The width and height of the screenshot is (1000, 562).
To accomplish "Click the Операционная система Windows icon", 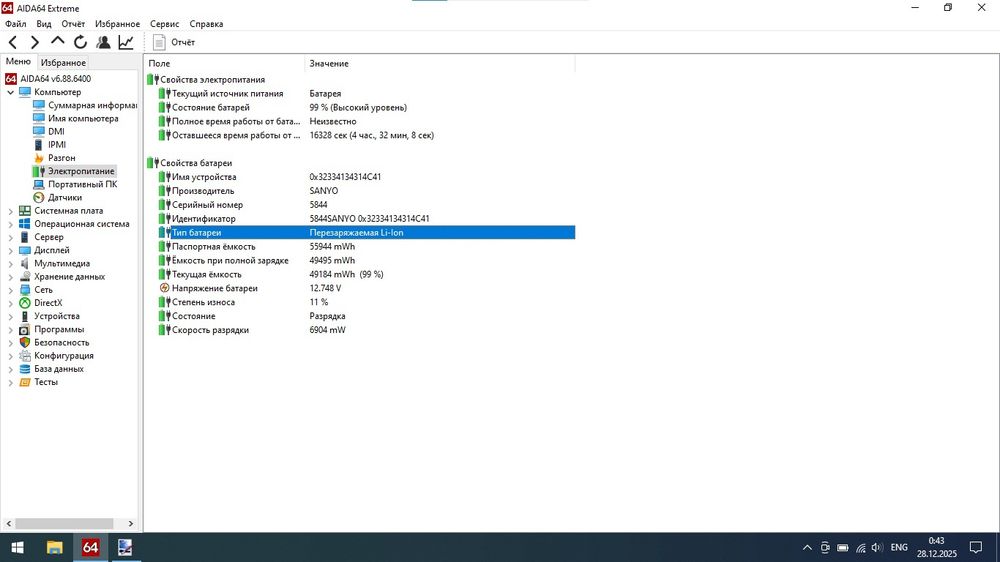I will point(25,224).
